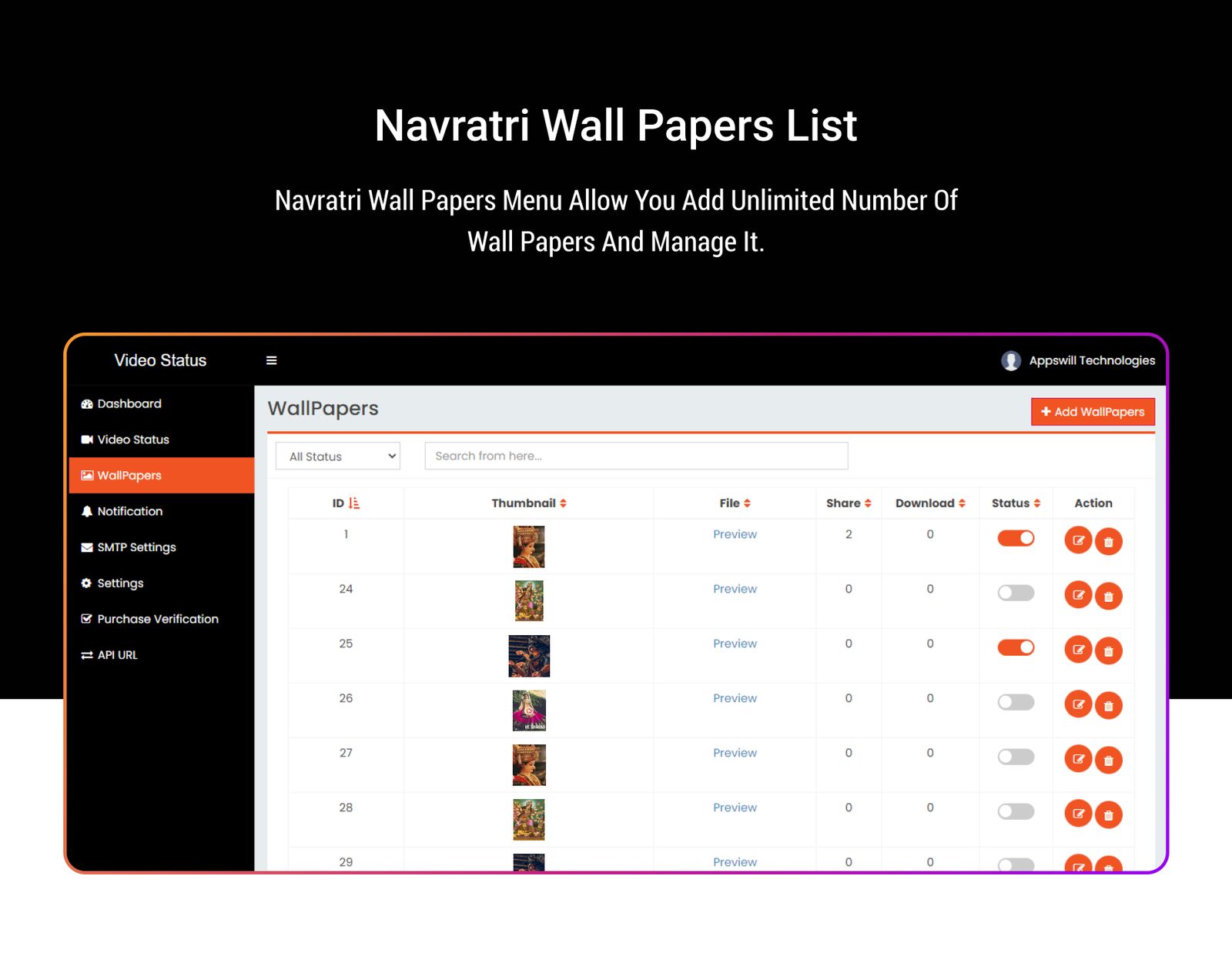
Task: Click trash icon for wallpaper ID 26
Action: (1108, 705)
